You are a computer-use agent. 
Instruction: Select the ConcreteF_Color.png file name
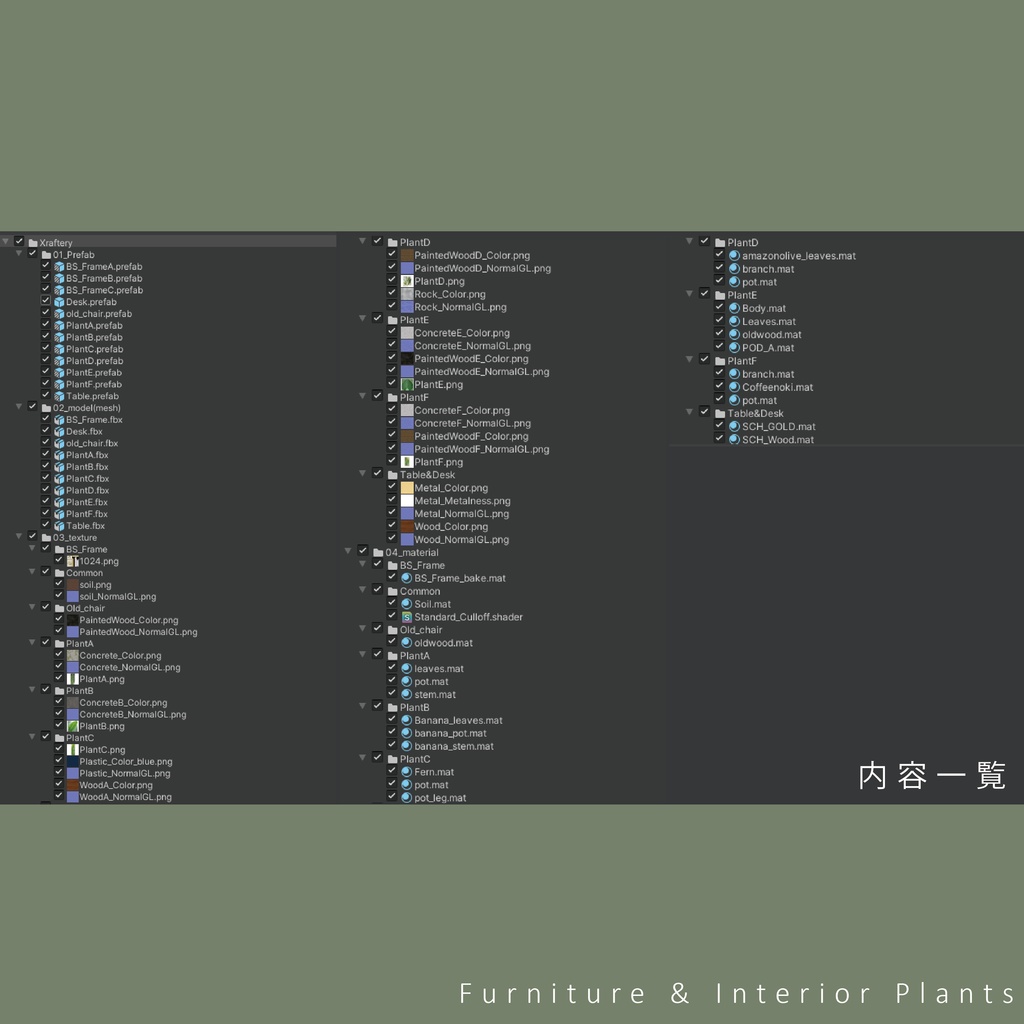click(x=462, y=410)
